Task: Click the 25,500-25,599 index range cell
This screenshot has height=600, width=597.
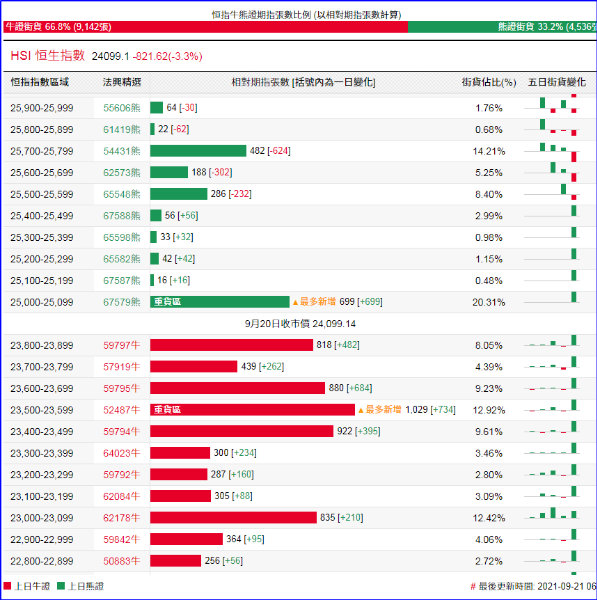Action: tap(42, 194)
